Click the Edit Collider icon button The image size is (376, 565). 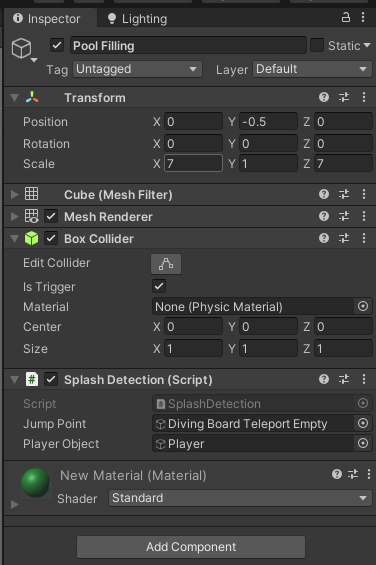tap(166, 264)
